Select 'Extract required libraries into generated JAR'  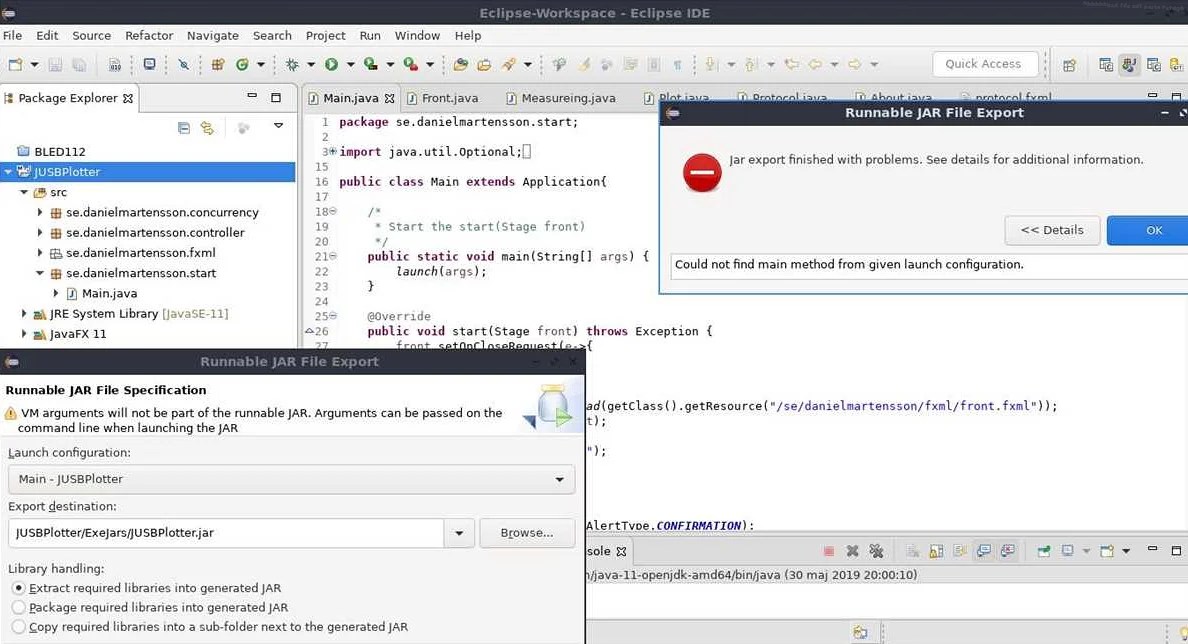pyautogui.click(x=18, y=589)
